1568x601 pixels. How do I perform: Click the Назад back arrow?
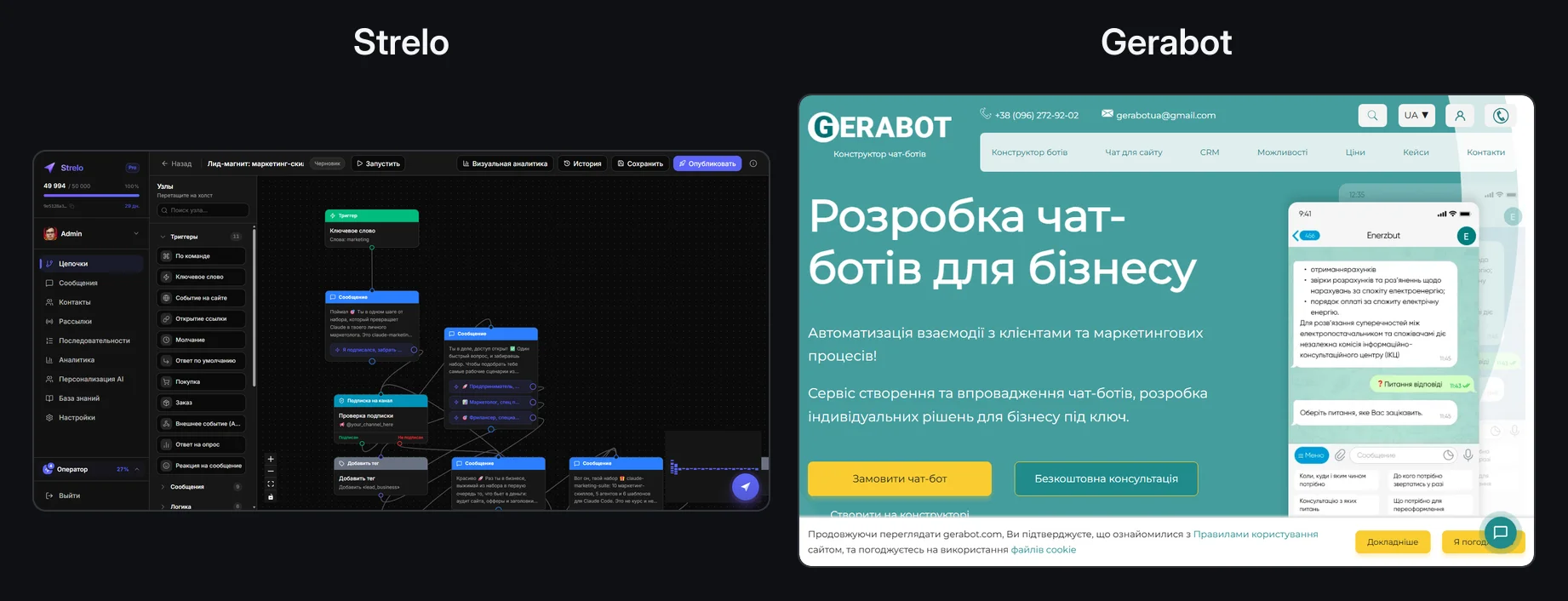tap(164, 163)
